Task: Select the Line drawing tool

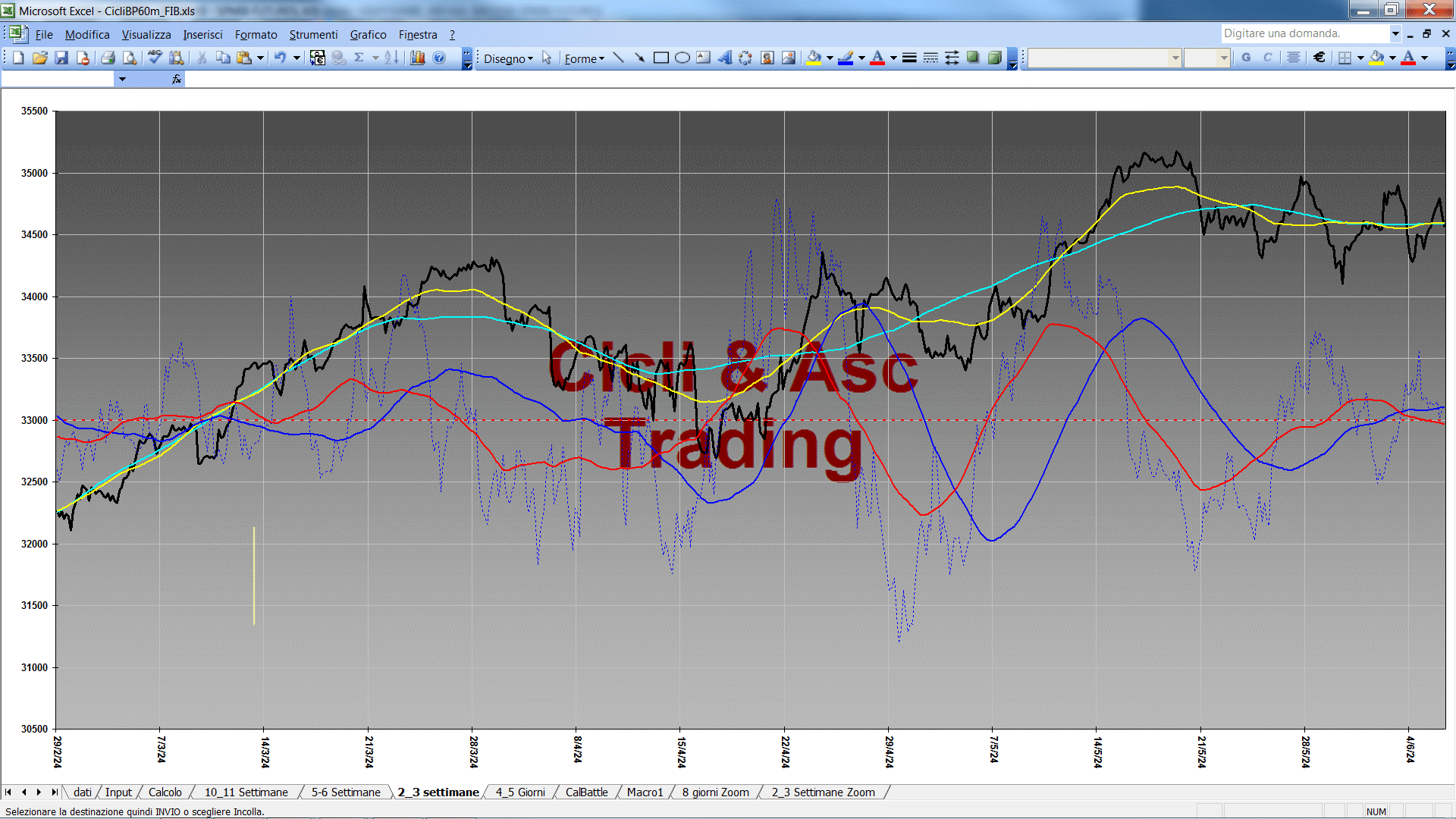Action: tap(619, 58)
